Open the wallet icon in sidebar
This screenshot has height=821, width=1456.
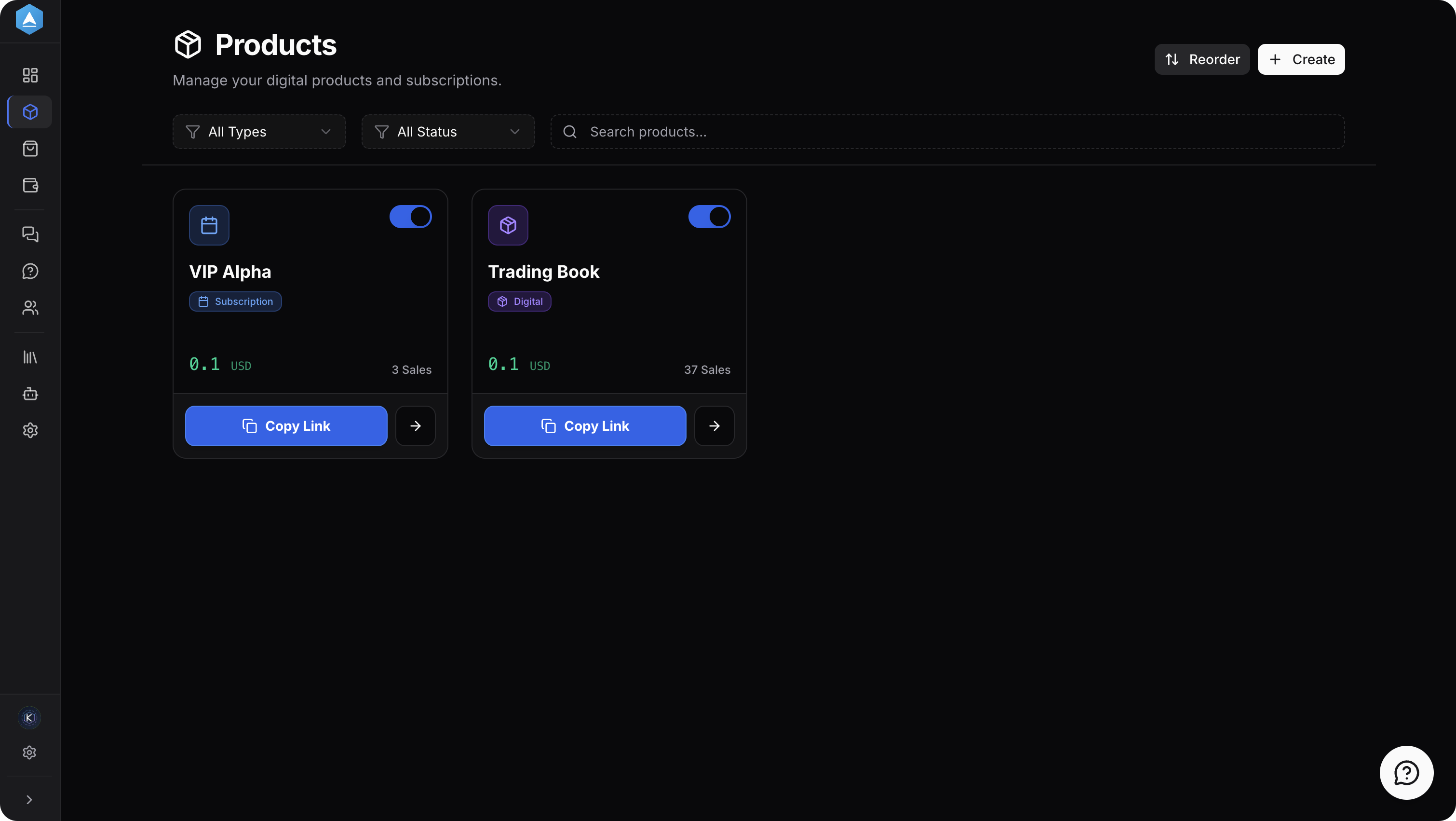click(x=30, y=185)
